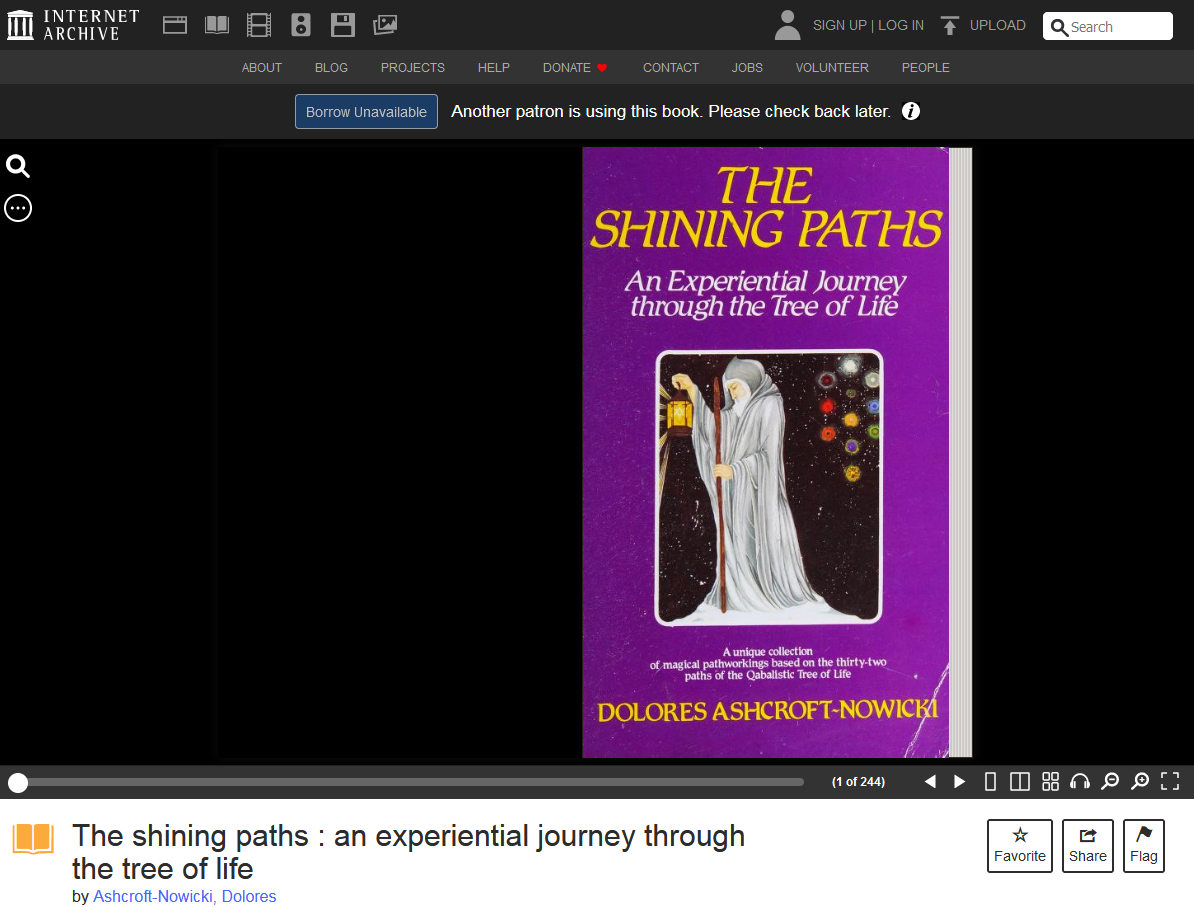Zoom in on the book page
The image size is (1194, 907).
pyautogui.click(x=1140, y=781)
